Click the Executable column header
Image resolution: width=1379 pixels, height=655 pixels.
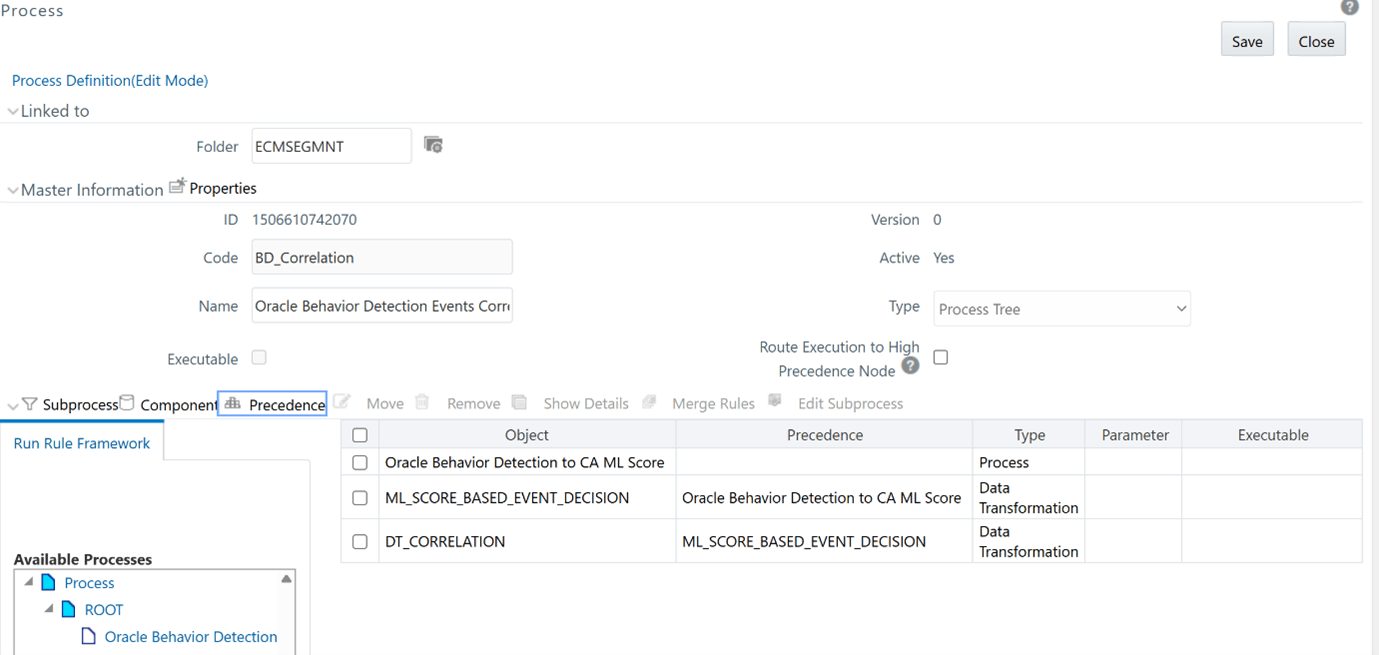(1272, 434)
